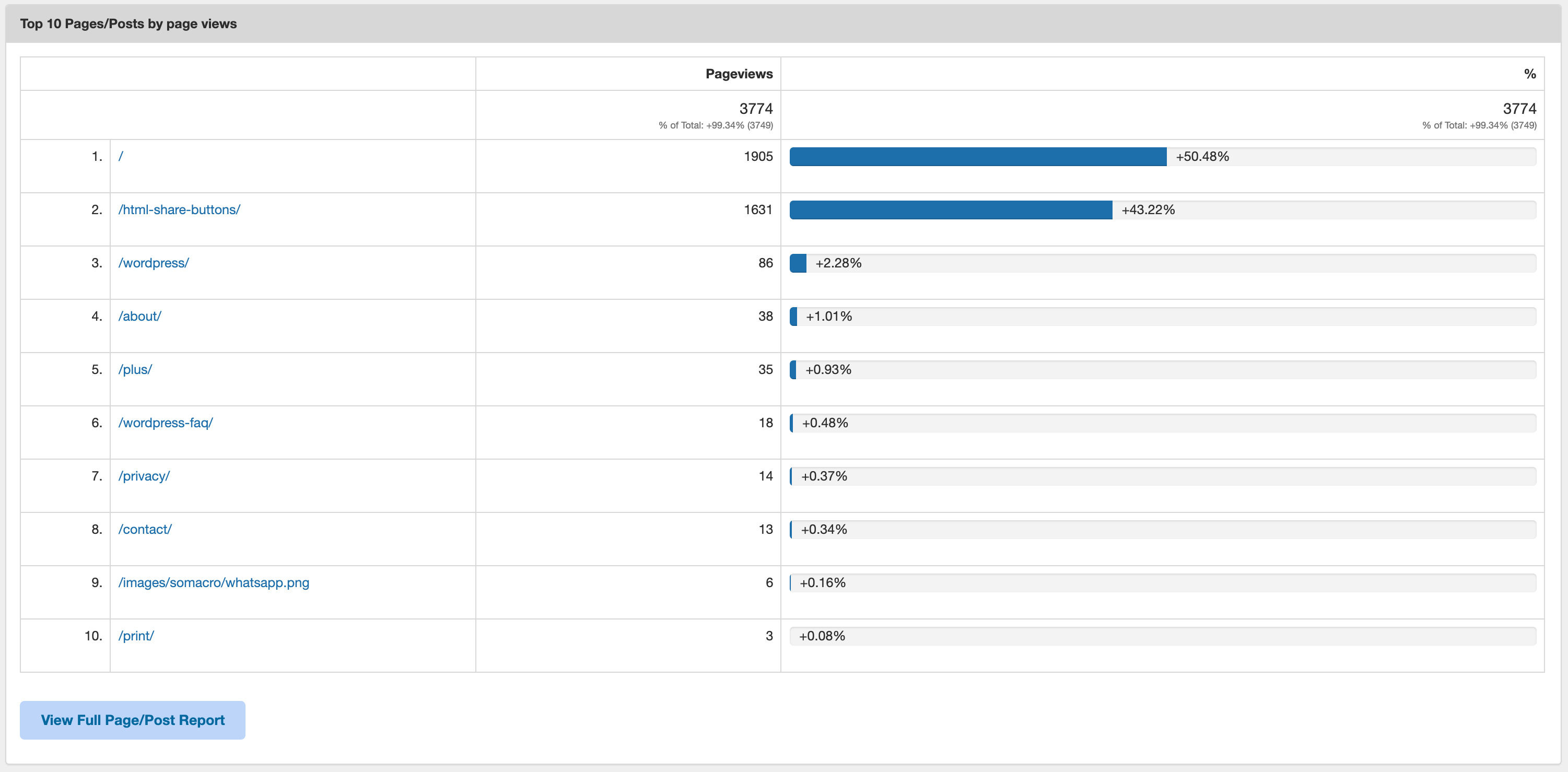Click the +0.48% percentage label
Image resolution: width=1568 pixels, height=772 pixels.
(x=825, y=423)
